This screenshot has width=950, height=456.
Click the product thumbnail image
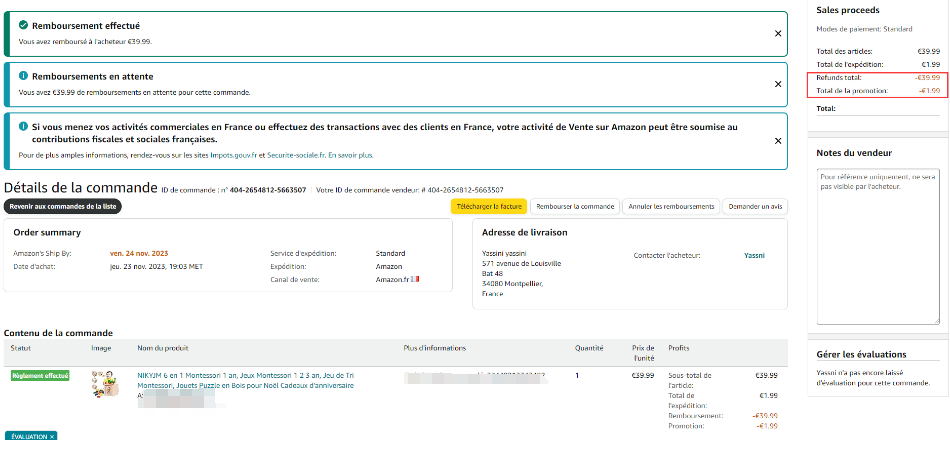(102, 384)
